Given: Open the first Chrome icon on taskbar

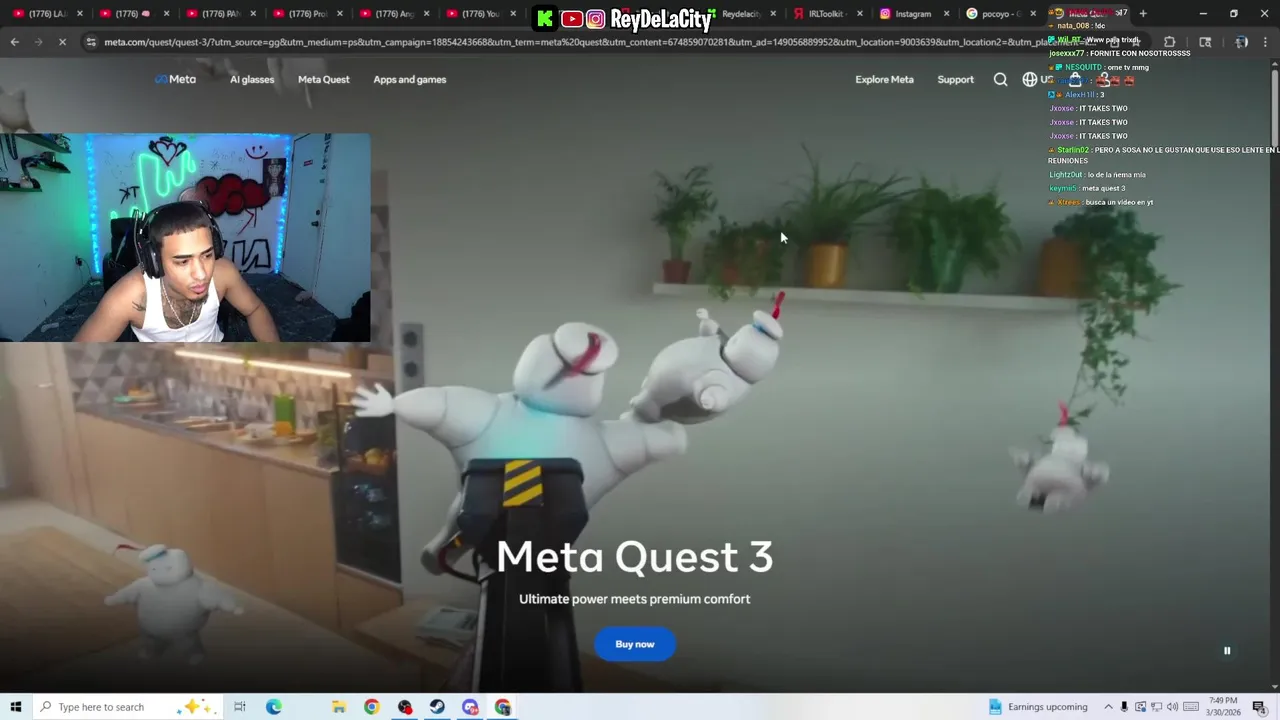Looking at the screenshot, I should tap(371, 707).
